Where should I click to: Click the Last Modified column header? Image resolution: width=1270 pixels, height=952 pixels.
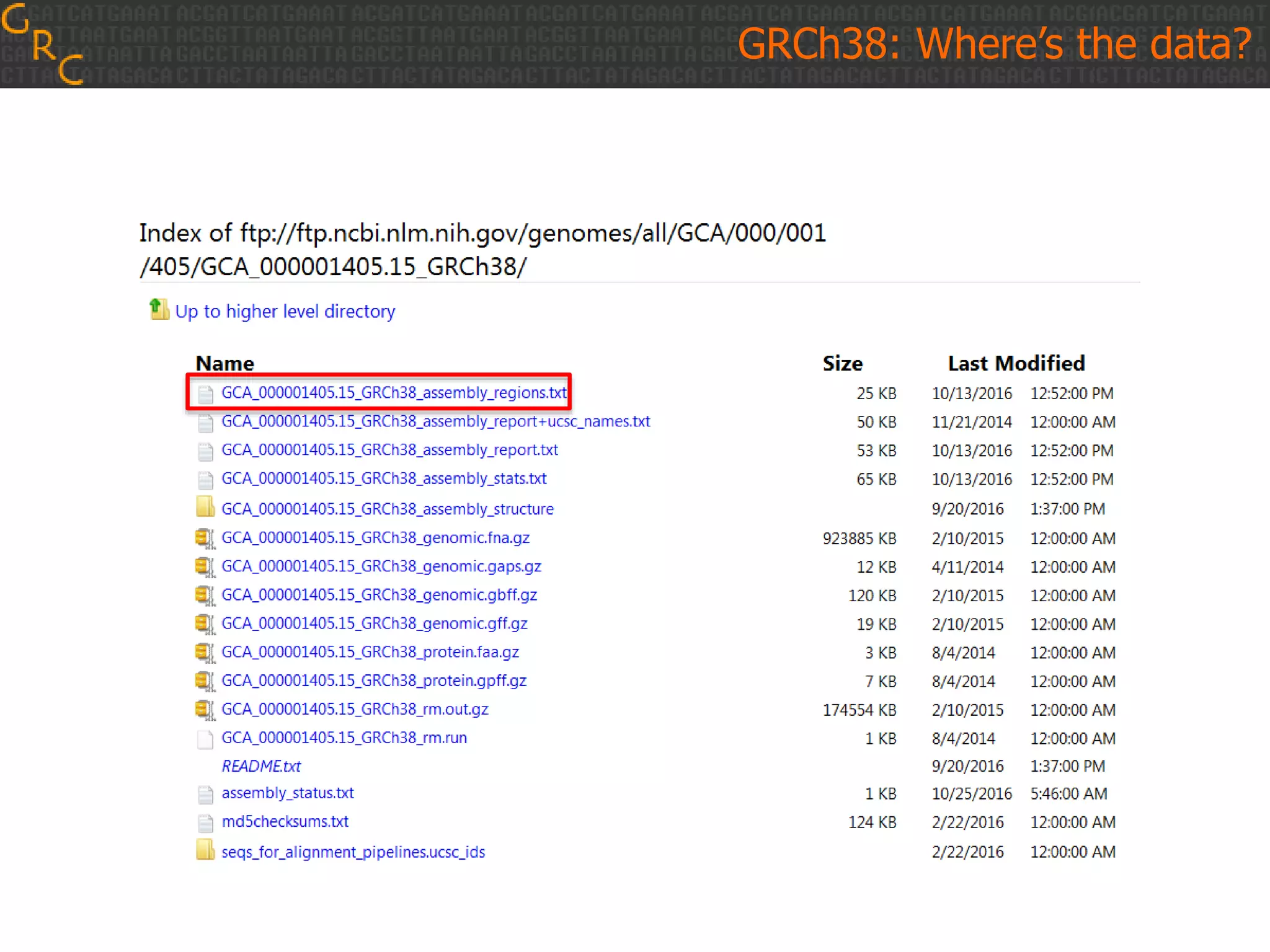[x=1016, y=363]
